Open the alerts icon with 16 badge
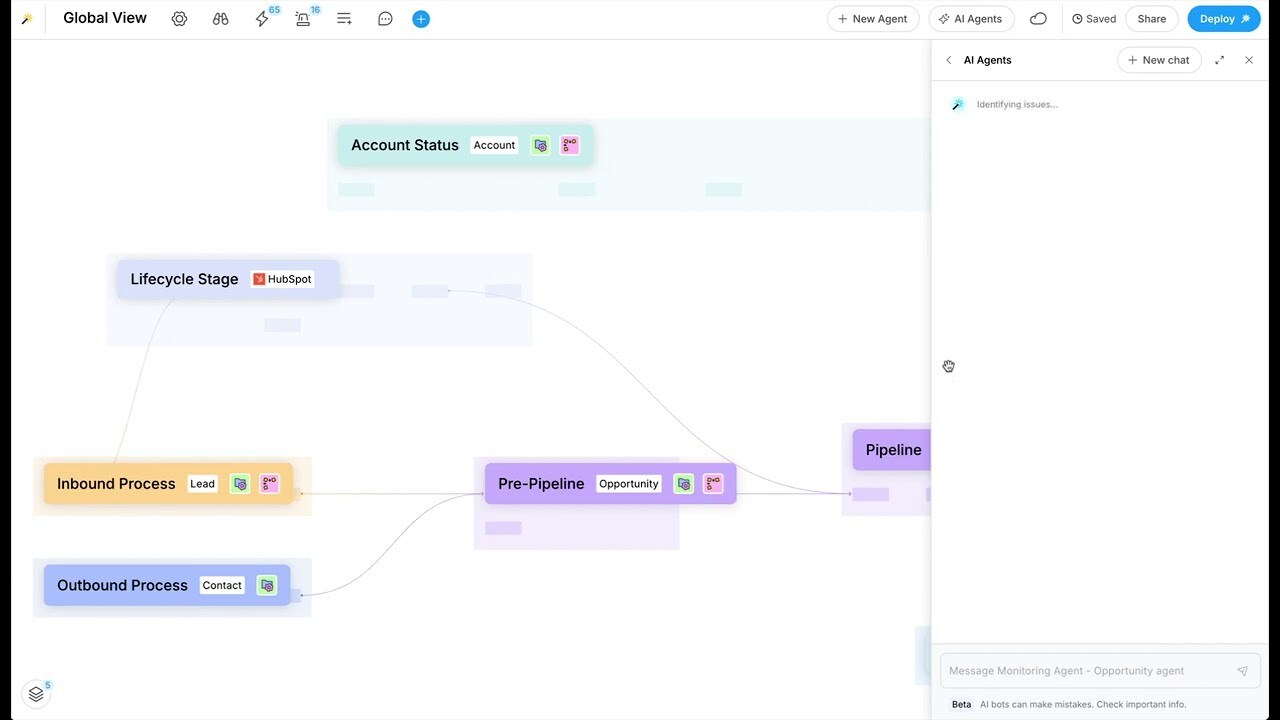 point(302,18)
